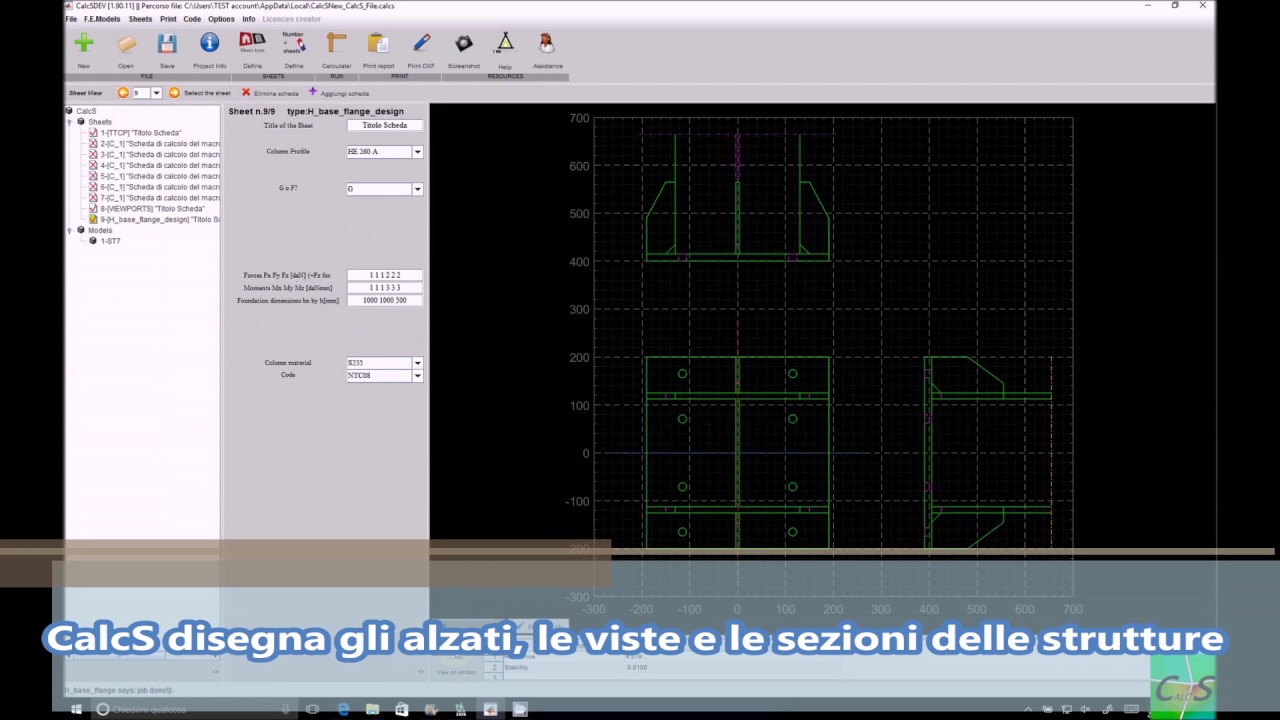Select sheet 8-[VIEWPORTS] "Titolo Scheda"

(152, 209)
